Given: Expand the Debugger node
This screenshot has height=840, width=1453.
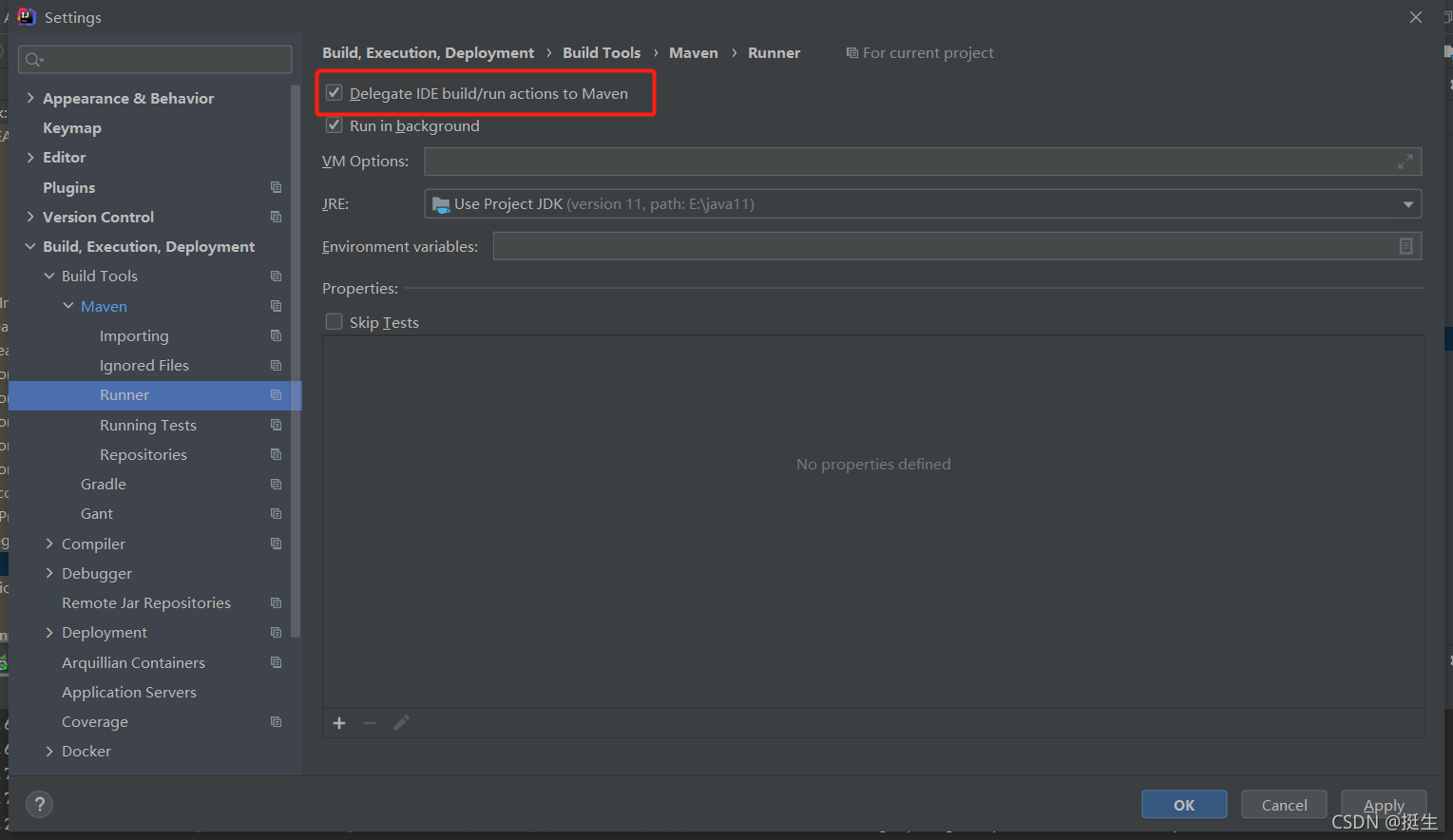Looking at the screenshot, I should coord(49,573).
